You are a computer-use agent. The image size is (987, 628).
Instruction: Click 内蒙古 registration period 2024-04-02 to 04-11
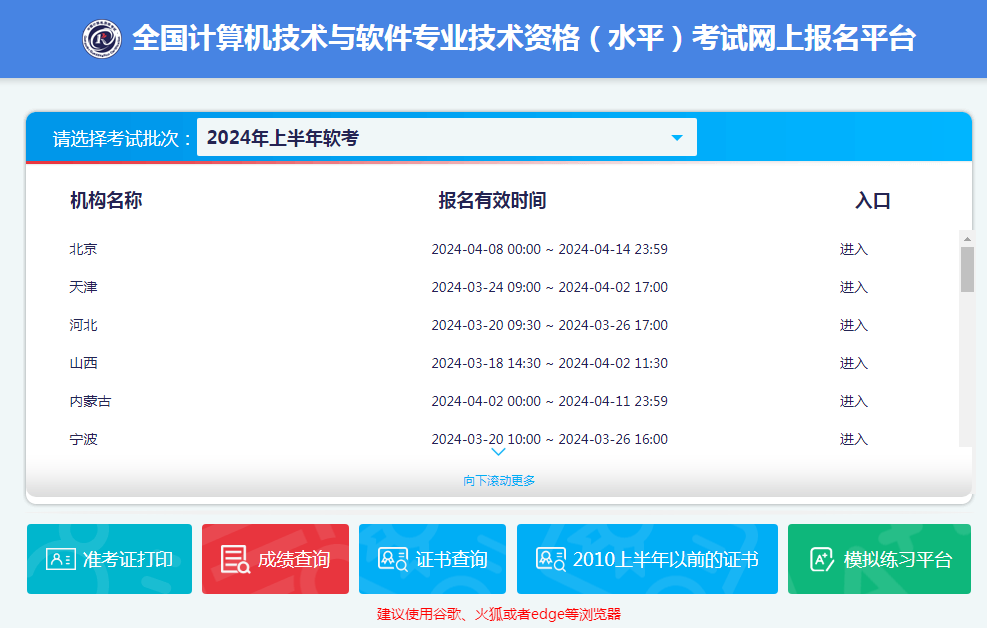[x=550, y=401]
